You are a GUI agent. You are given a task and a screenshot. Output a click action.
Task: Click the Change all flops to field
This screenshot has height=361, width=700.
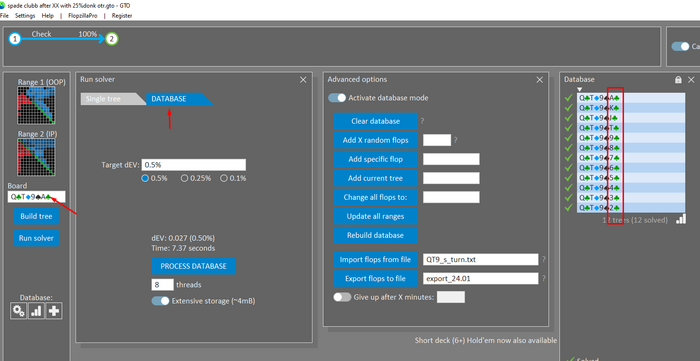pyautogui.click(x=451, y=197)
